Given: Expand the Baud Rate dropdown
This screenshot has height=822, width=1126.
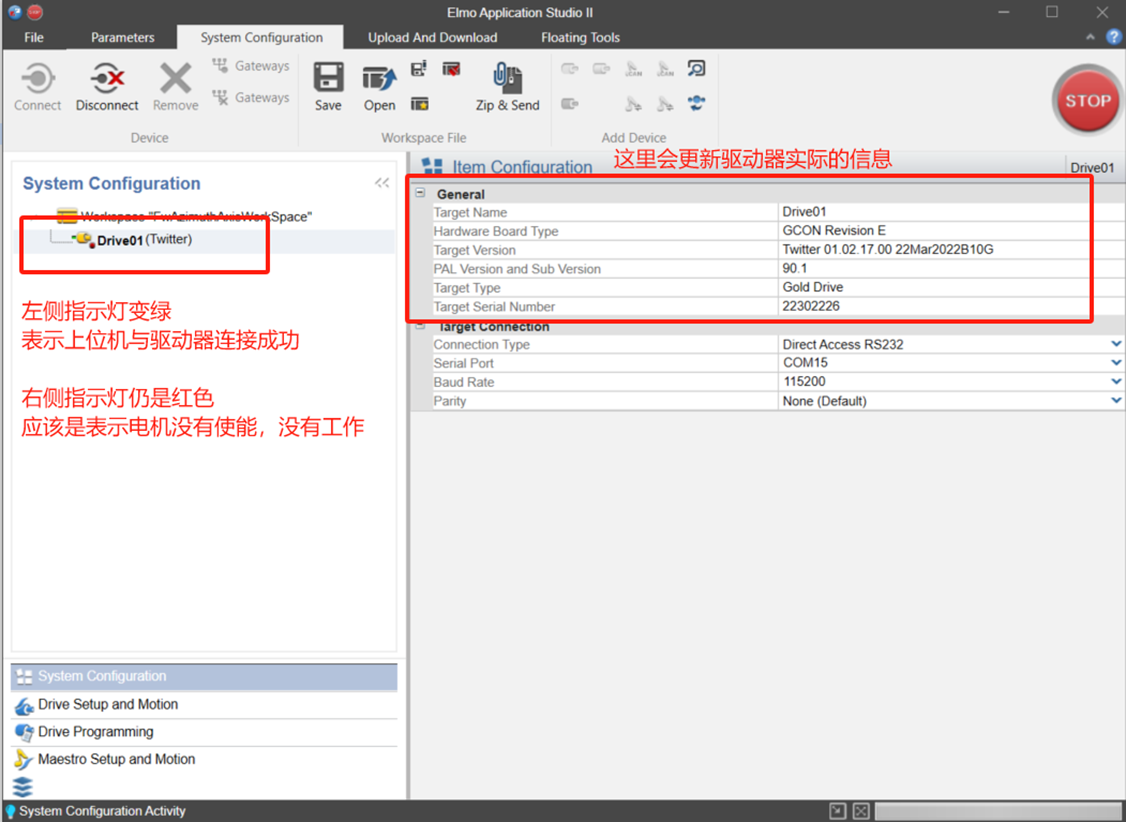Looking at the screenshot, I should click(x=1115, y=382).
